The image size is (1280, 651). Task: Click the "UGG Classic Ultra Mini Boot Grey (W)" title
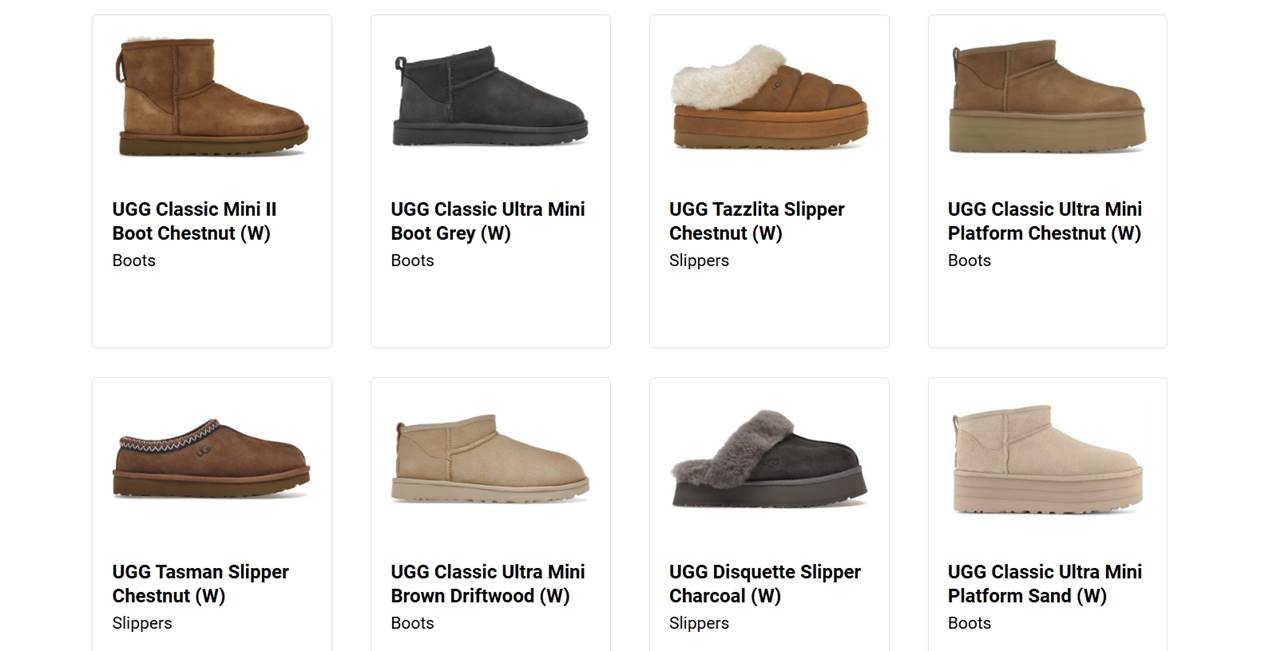point(488,221)
